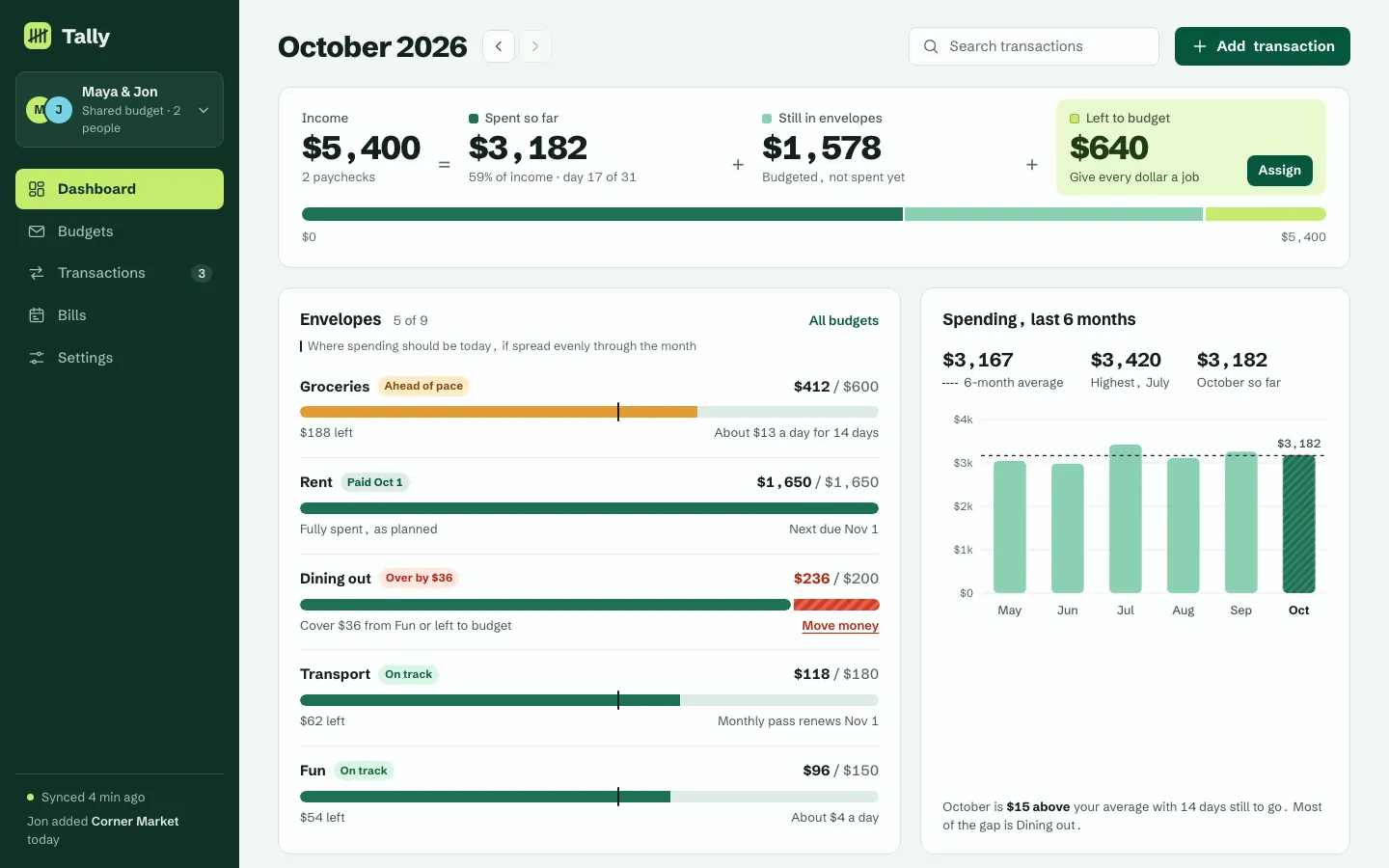Open the Bills page
Viewport: 1389px width, 868px height.
(120, 315)
